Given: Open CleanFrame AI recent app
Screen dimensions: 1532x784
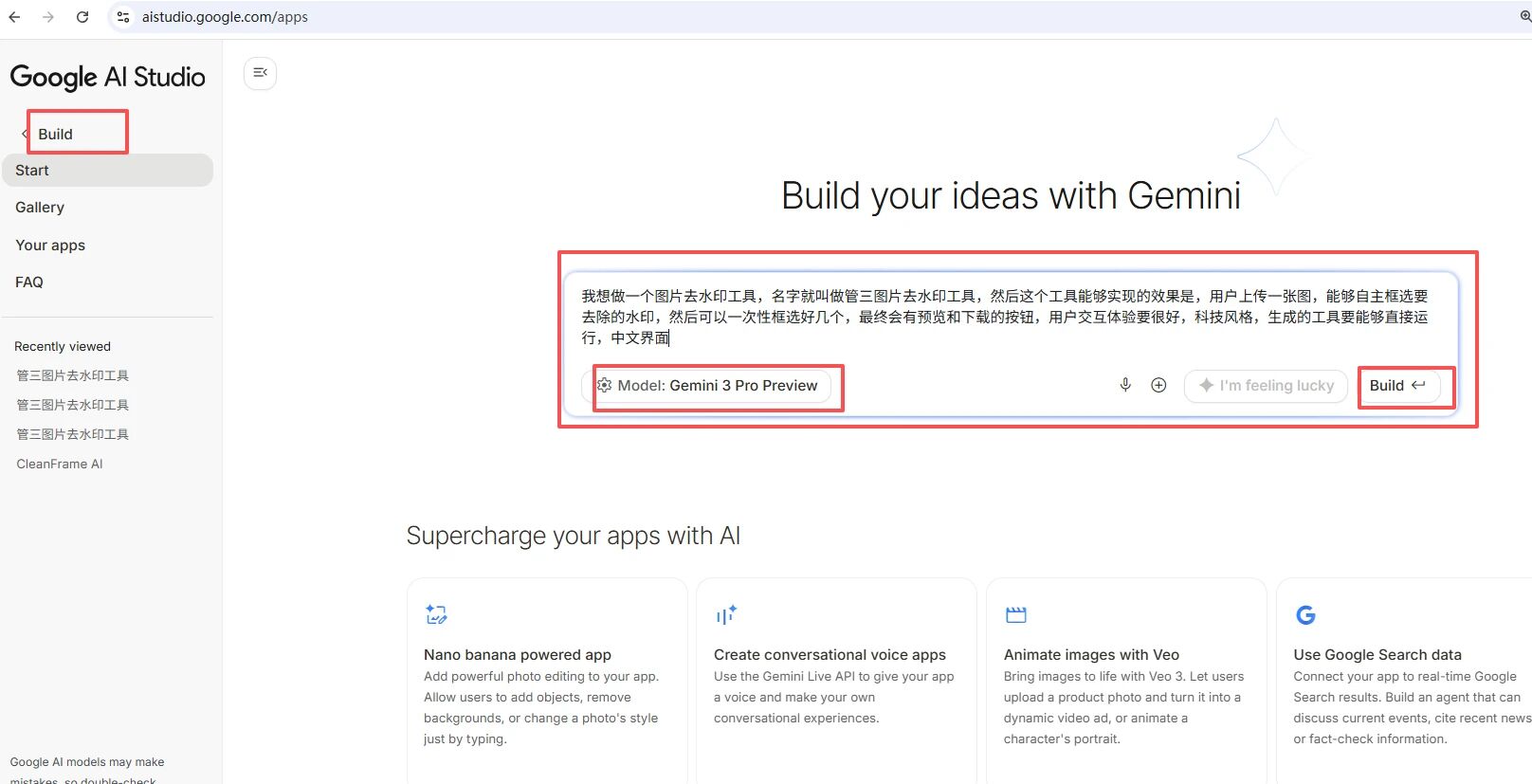Looking at the screenshot, I should [60, 464].
